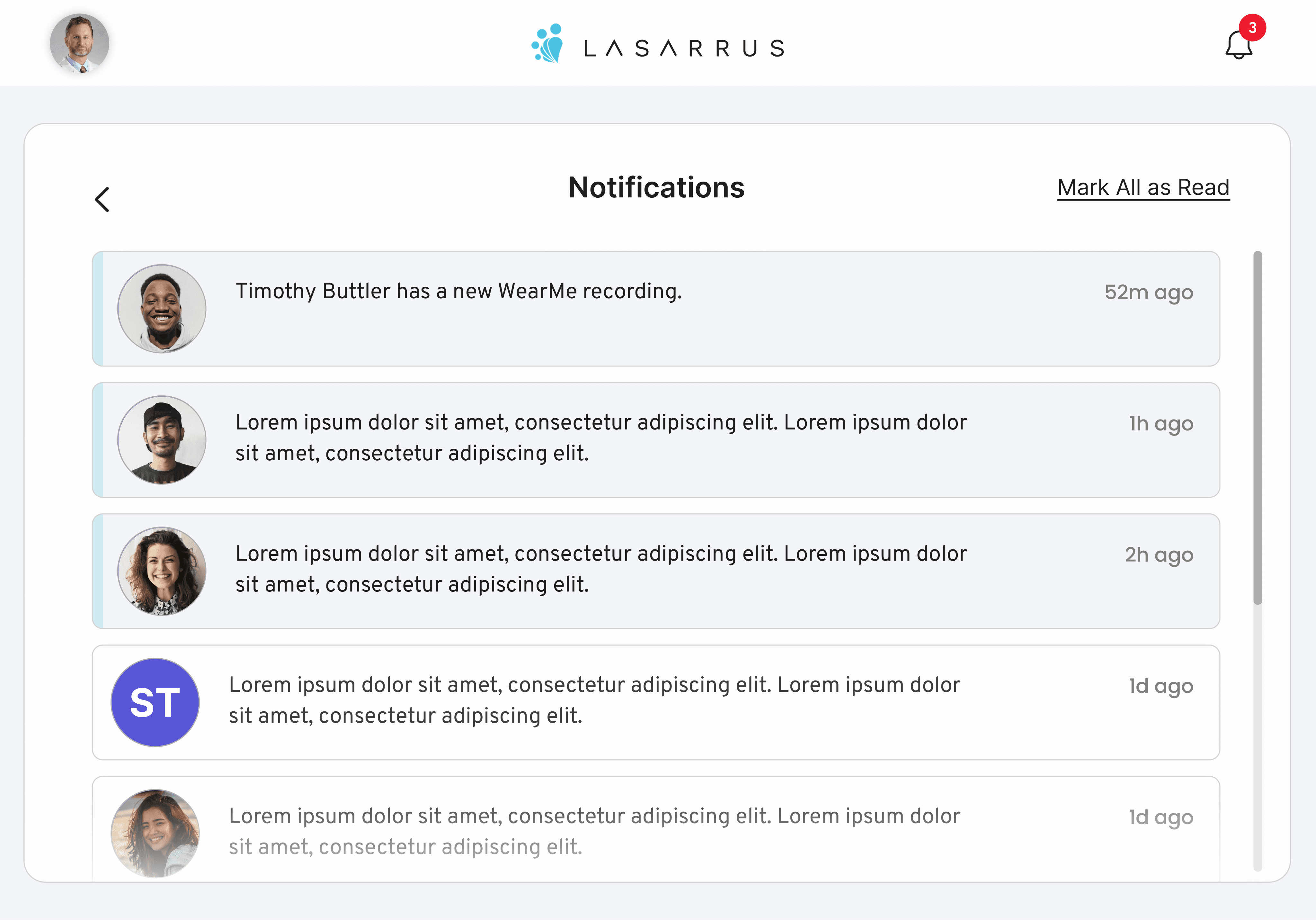Open the last partially visible notification
The width and height of the screenshot is (1316, 920).
594,832
